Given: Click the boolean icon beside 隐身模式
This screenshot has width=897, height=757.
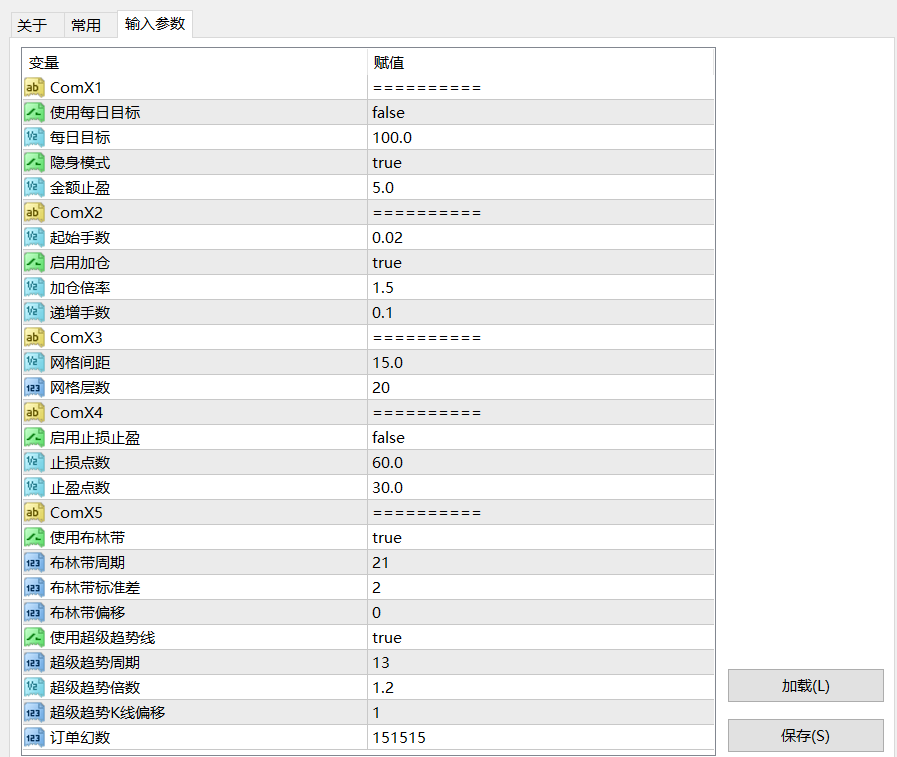Looking at the screenshot, I should coord(34,163).
